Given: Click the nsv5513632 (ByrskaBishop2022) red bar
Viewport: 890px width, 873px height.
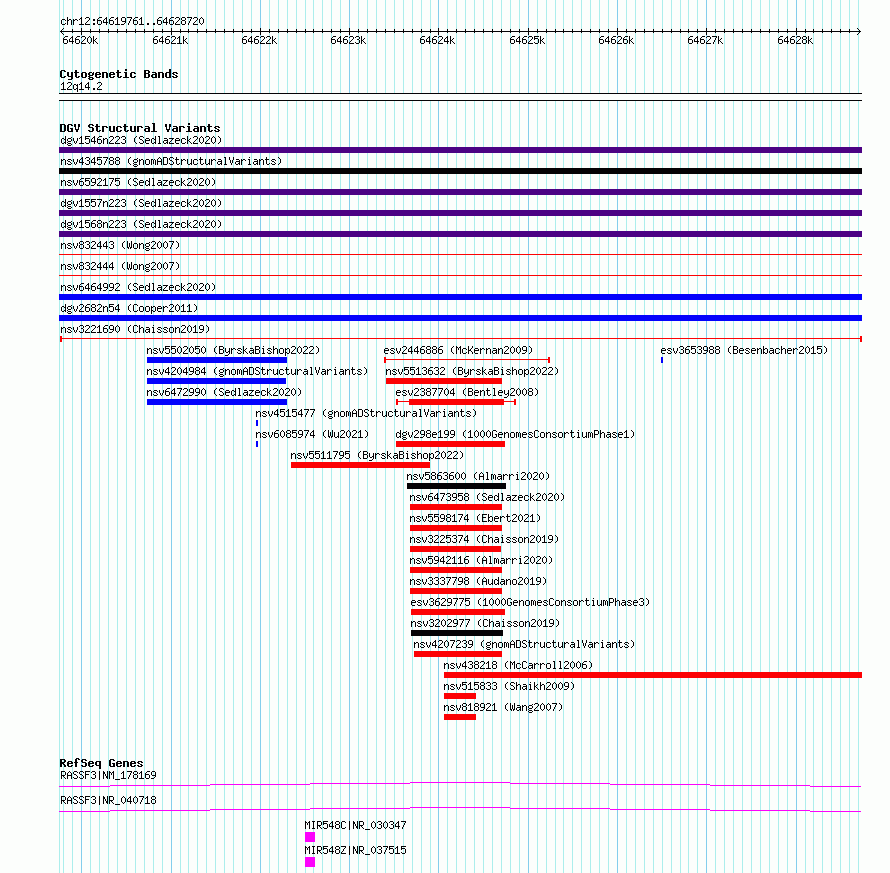Looking at the screenshot, I should (x=444, y=381).
